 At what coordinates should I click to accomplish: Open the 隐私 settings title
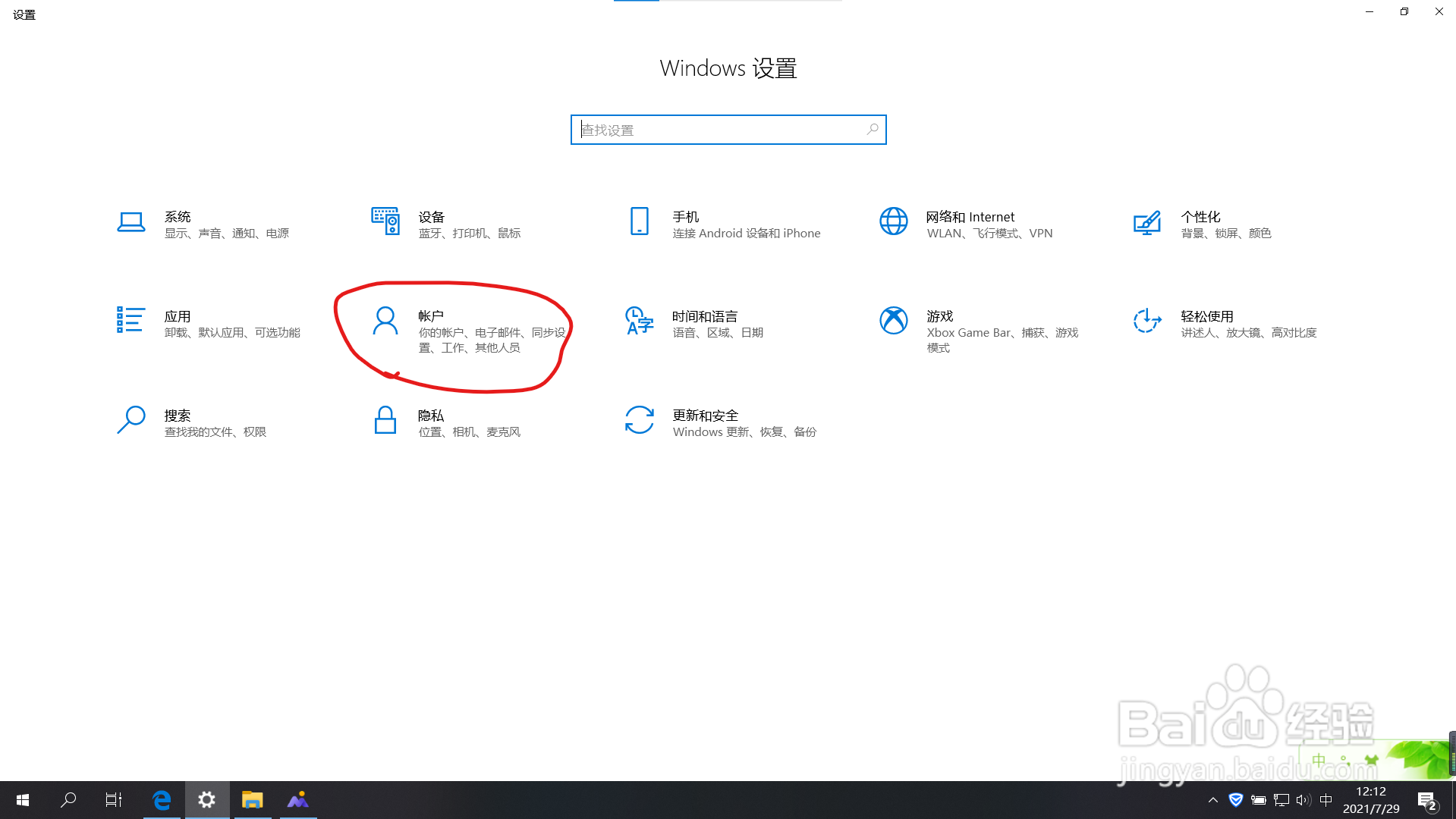431,416
